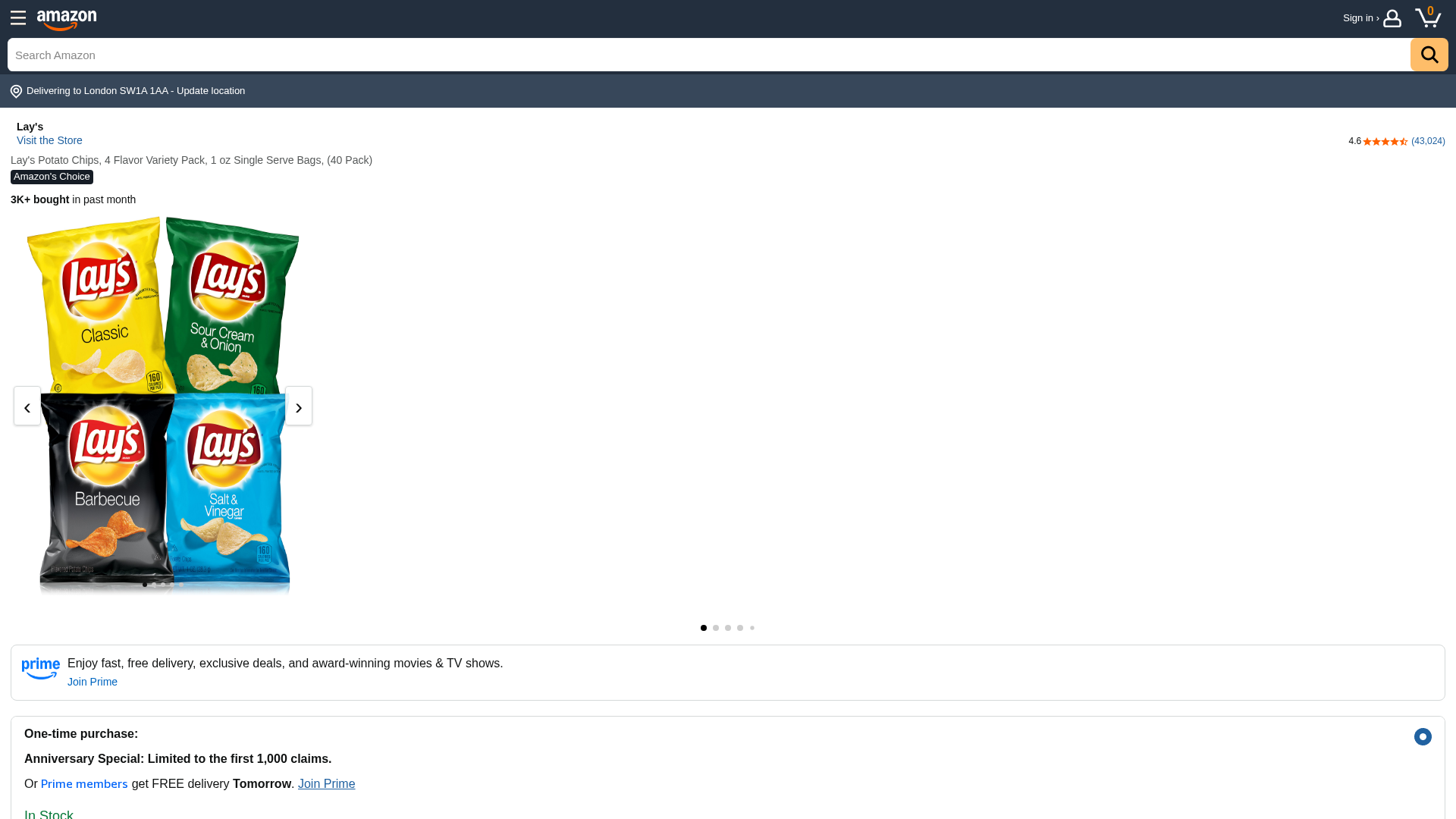
Task: Open the account profile icon
Action: pyautogui.click(x=1392, y=18)
